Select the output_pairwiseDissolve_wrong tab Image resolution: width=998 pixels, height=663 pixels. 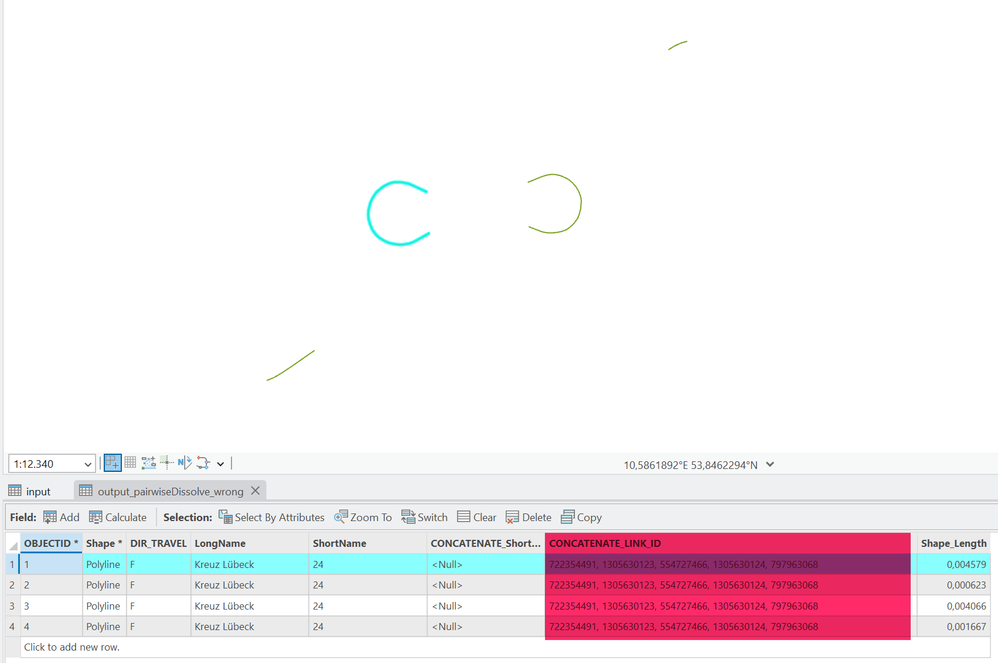click(x=162, y=491)
